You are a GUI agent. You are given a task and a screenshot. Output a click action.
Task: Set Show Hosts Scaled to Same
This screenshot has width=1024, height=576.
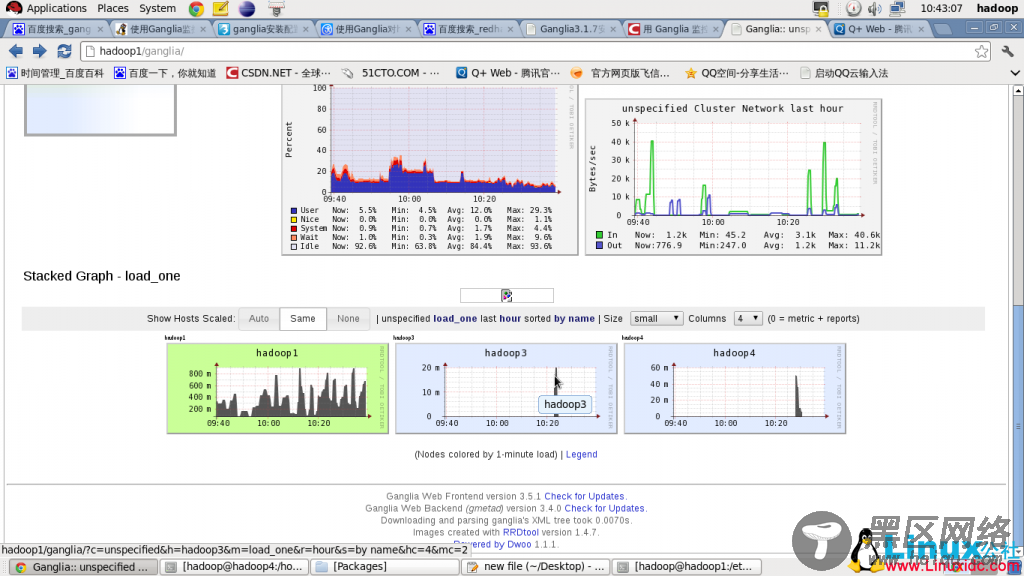(x=302, y=319)
